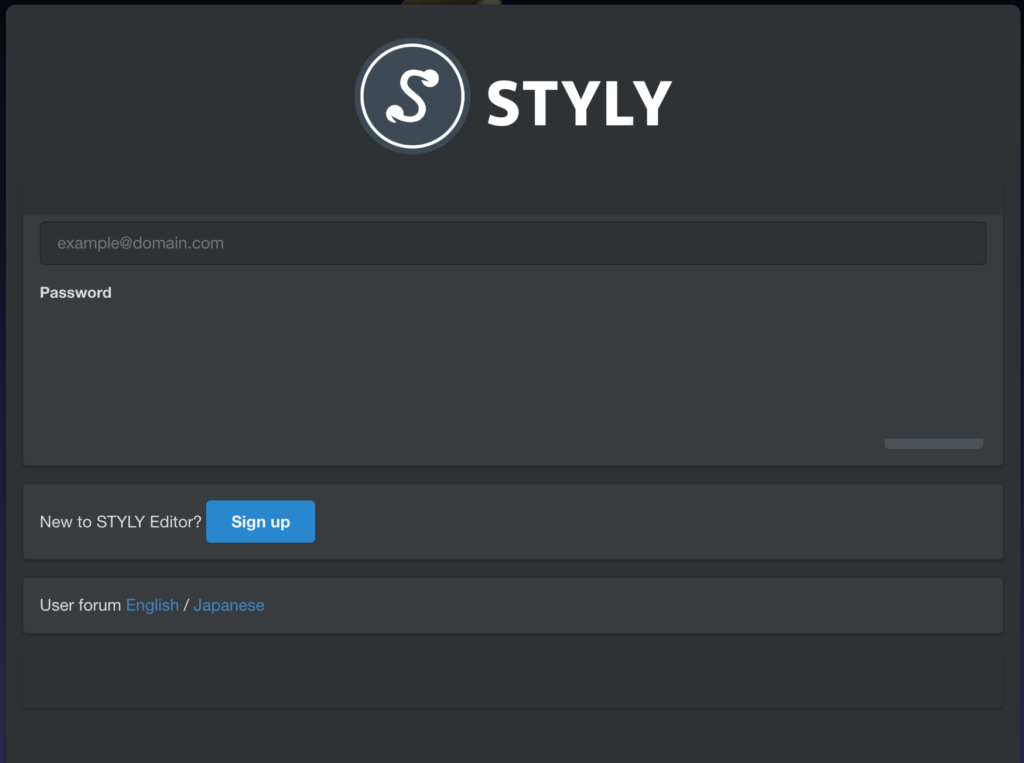Click the New to STYLY Editor? text
The width and height of the screenshot is (1024, 763).
point(121,521)
